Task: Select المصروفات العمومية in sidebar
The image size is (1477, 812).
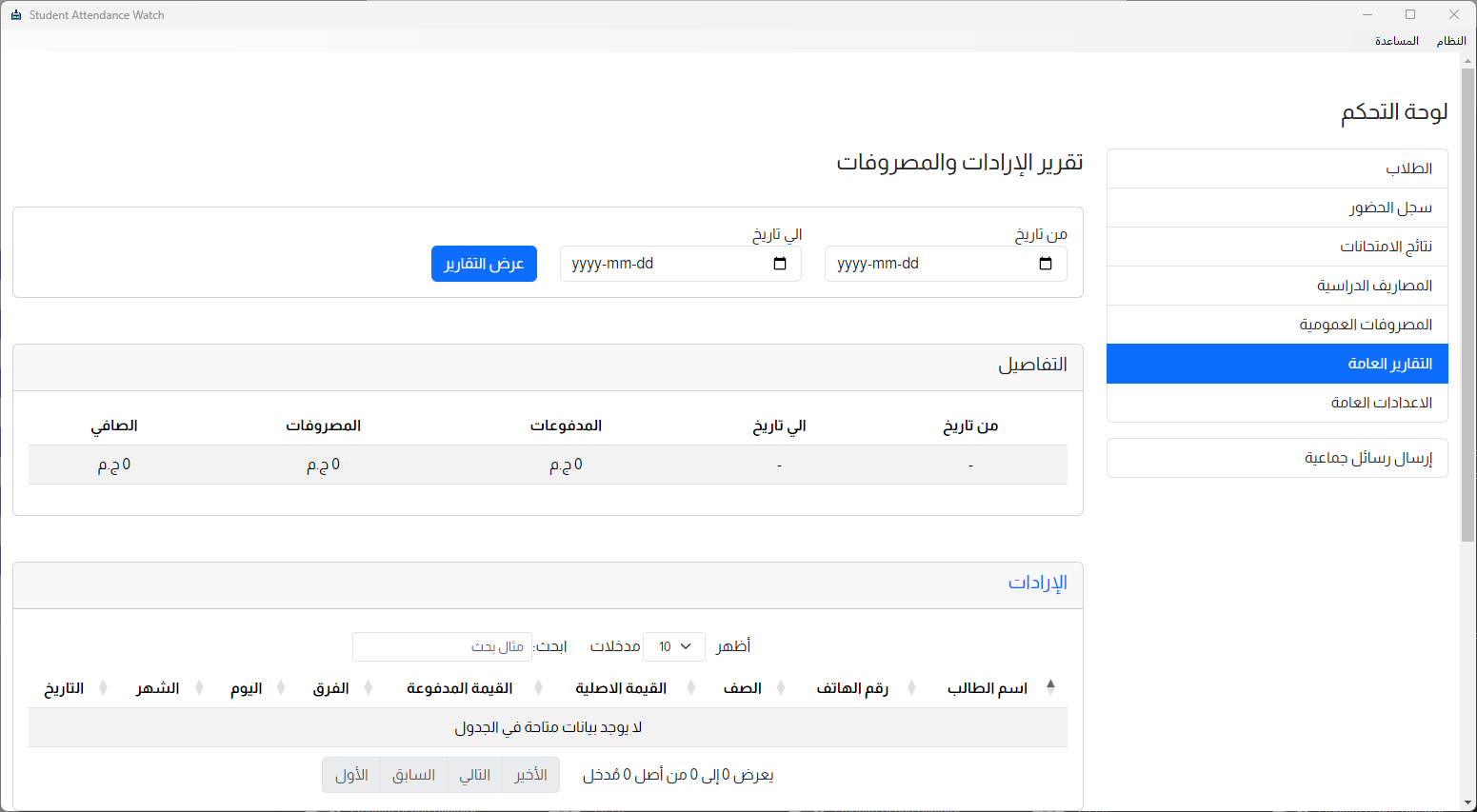Action: coord(1276,325)
